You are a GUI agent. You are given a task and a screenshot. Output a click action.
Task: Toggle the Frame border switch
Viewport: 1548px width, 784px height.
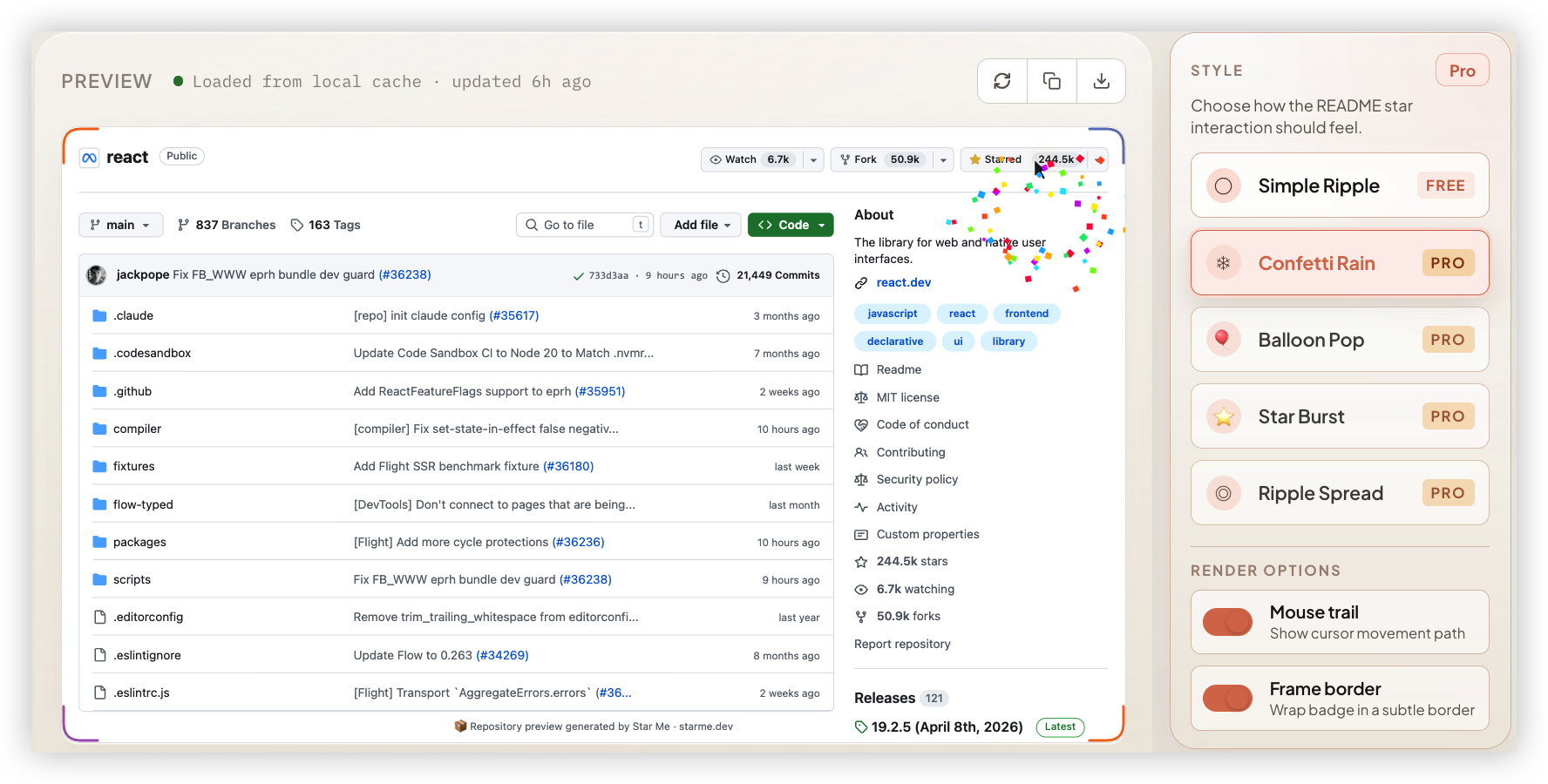tap(1227, 699)
